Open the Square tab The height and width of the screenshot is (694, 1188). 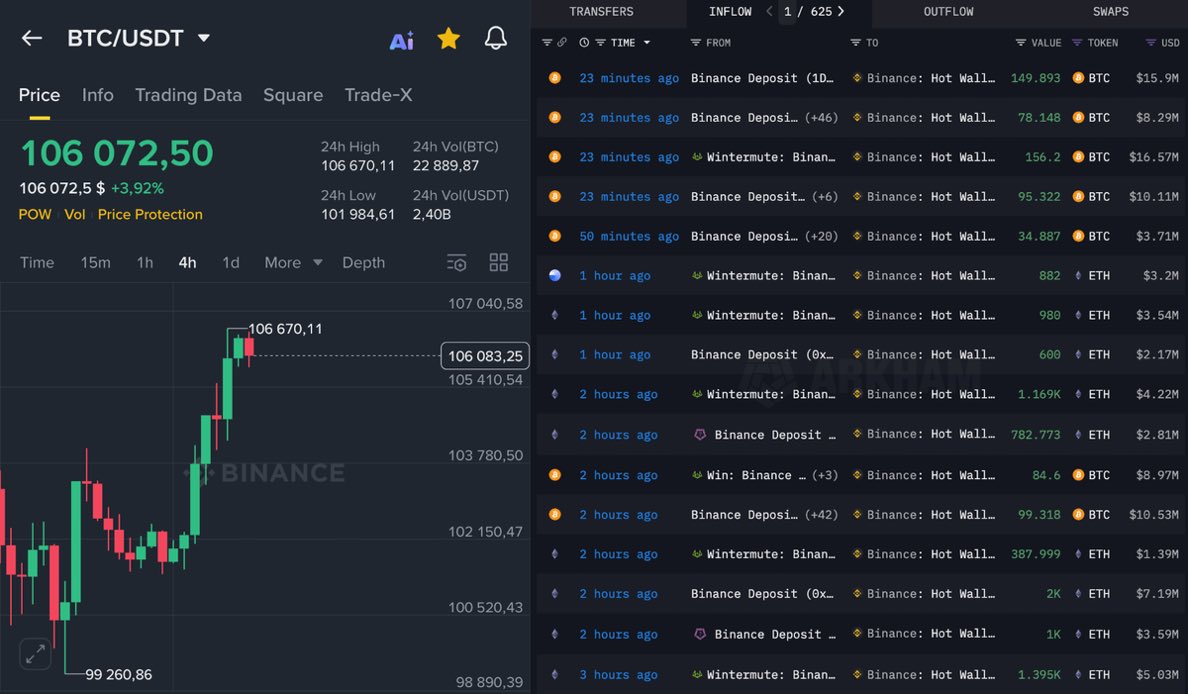293,95
